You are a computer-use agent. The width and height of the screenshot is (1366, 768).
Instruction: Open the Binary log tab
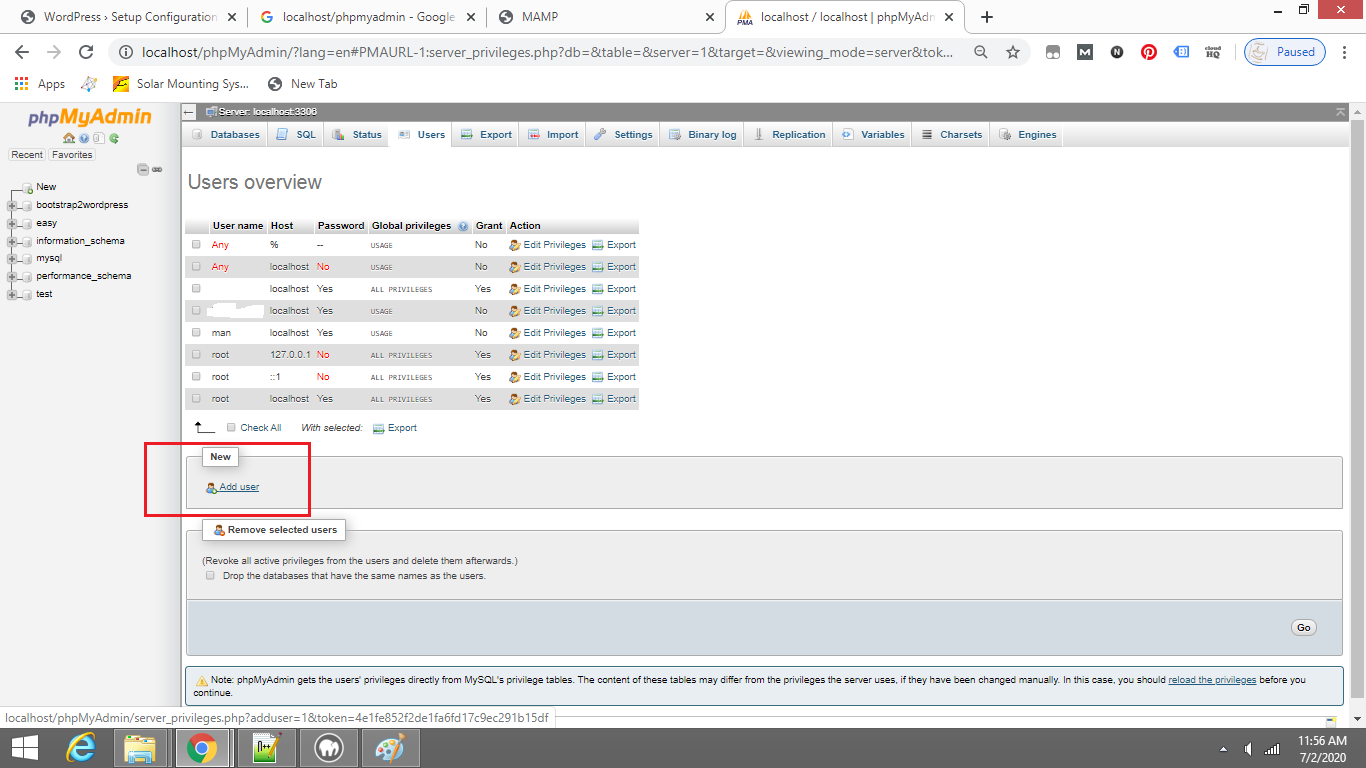pos(703,135)
